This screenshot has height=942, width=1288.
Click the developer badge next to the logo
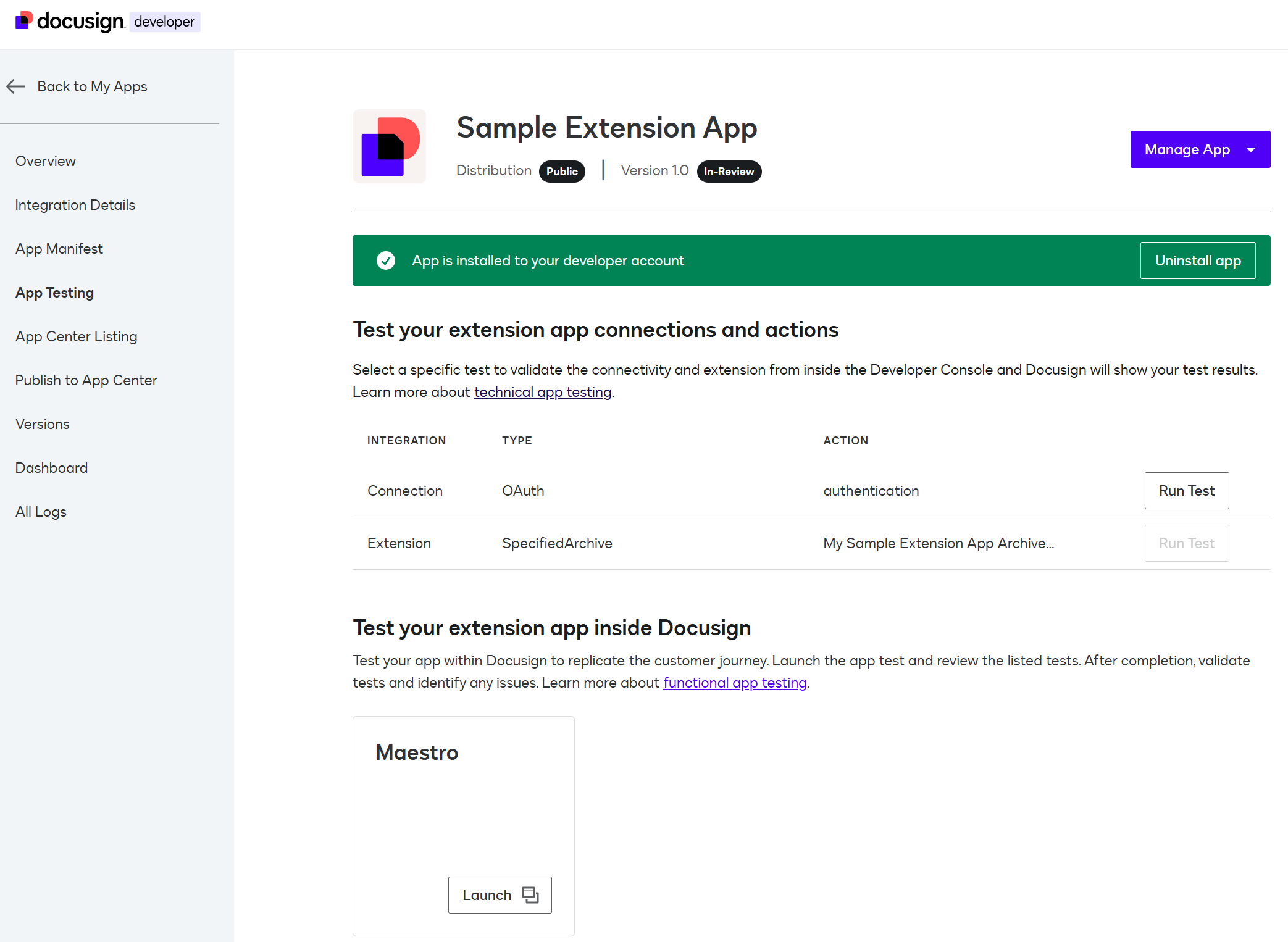(x=164, y=22)
